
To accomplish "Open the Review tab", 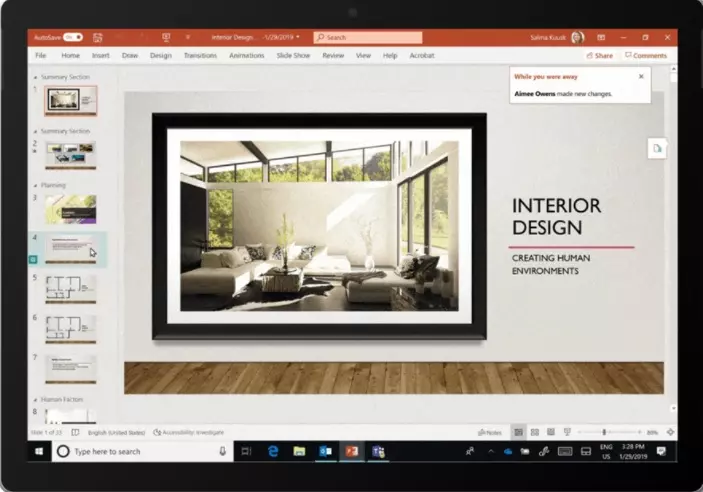I will pos(333,55).
